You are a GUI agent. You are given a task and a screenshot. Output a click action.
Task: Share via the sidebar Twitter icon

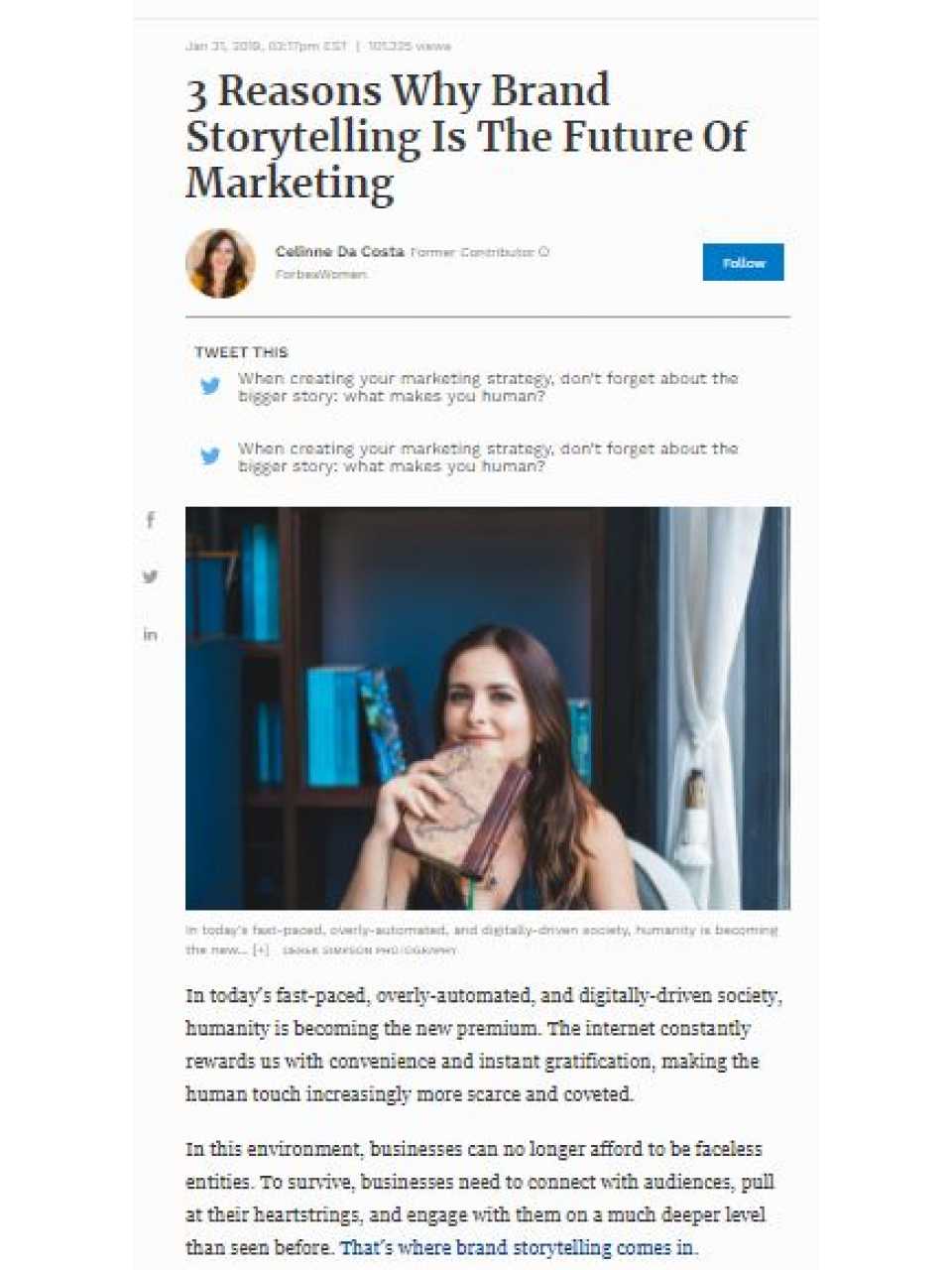150,576
